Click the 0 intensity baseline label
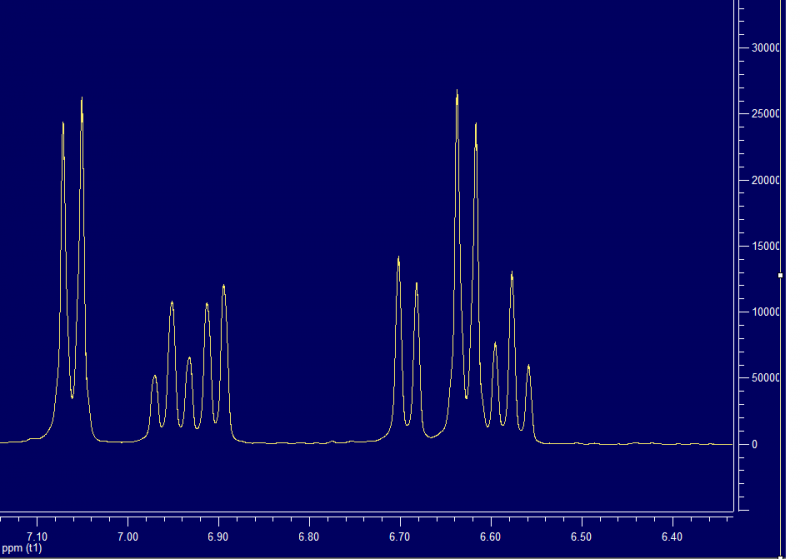This screenshot has width=800, height=559. (755, 444)
